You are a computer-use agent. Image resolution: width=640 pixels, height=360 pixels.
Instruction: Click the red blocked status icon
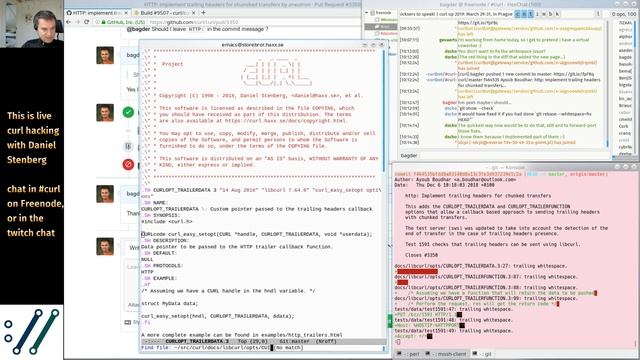(128, 164)
